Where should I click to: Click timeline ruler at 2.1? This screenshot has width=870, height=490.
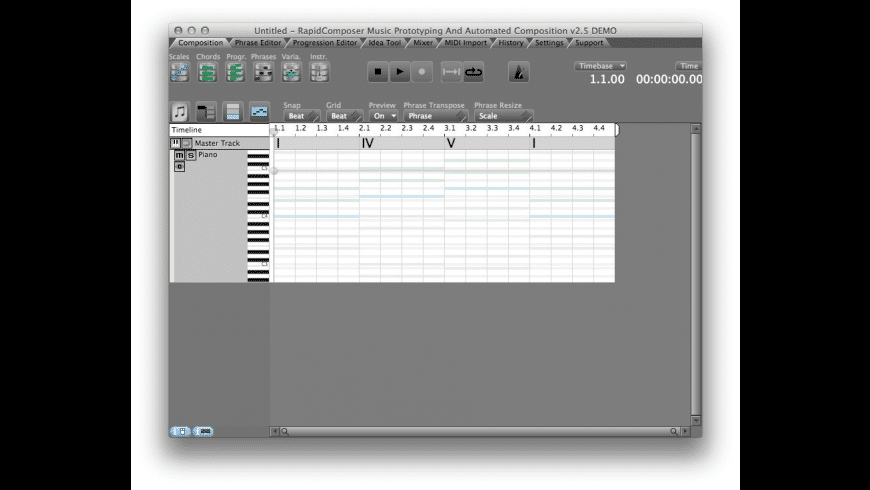point(364,128)
